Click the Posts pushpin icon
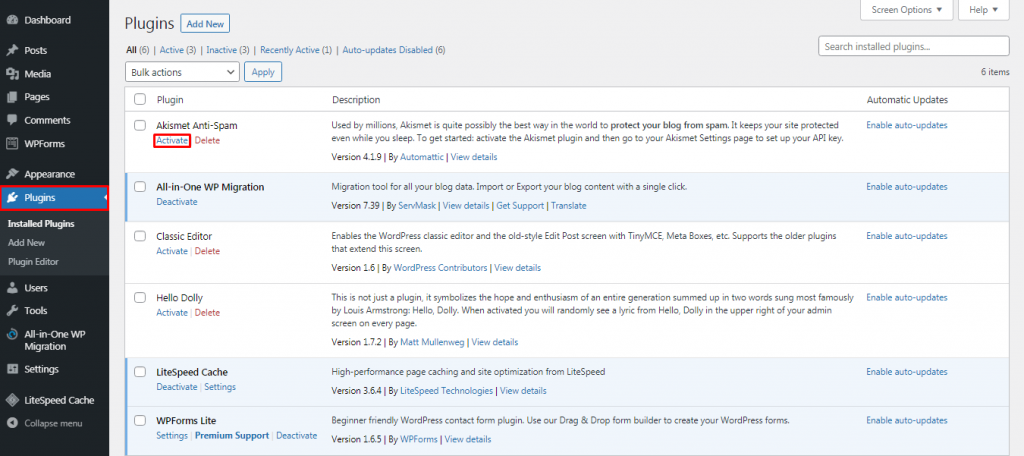The width and height of the screenshot is (1024, 456). pyautogui.click(x=12, y=50)
